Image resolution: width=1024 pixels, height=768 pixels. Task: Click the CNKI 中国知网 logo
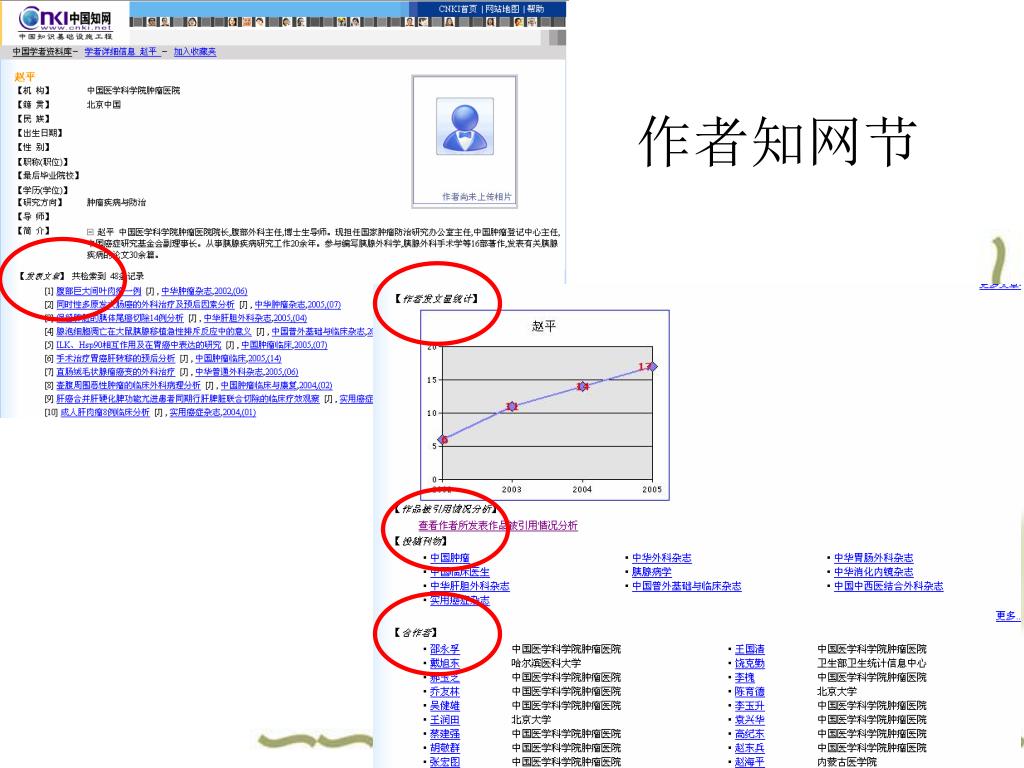tap(65, 22)
